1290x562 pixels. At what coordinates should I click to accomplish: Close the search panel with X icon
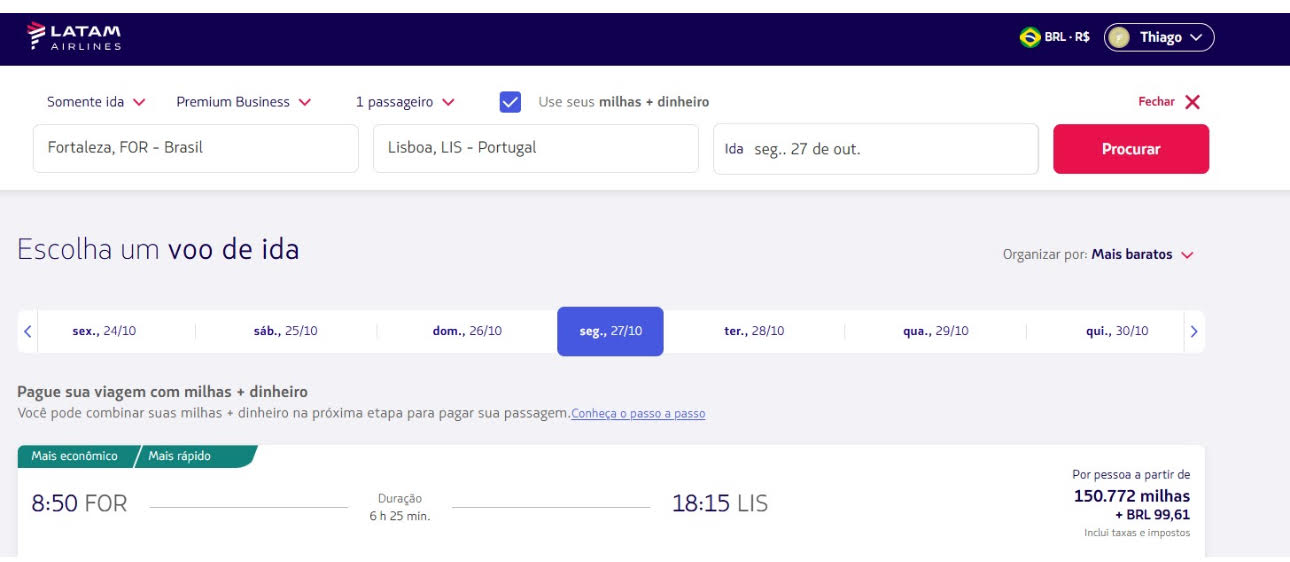click(1192, 102)
